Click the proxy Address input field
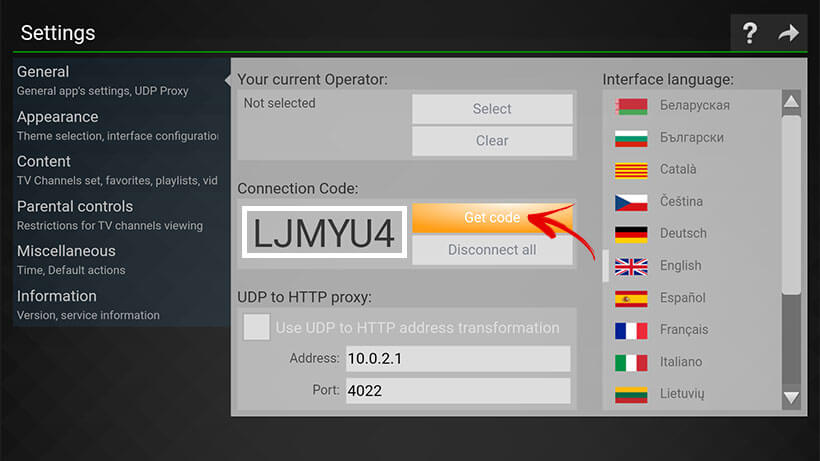820x461 pixels. pyautogui.click(x=456, y=359)
